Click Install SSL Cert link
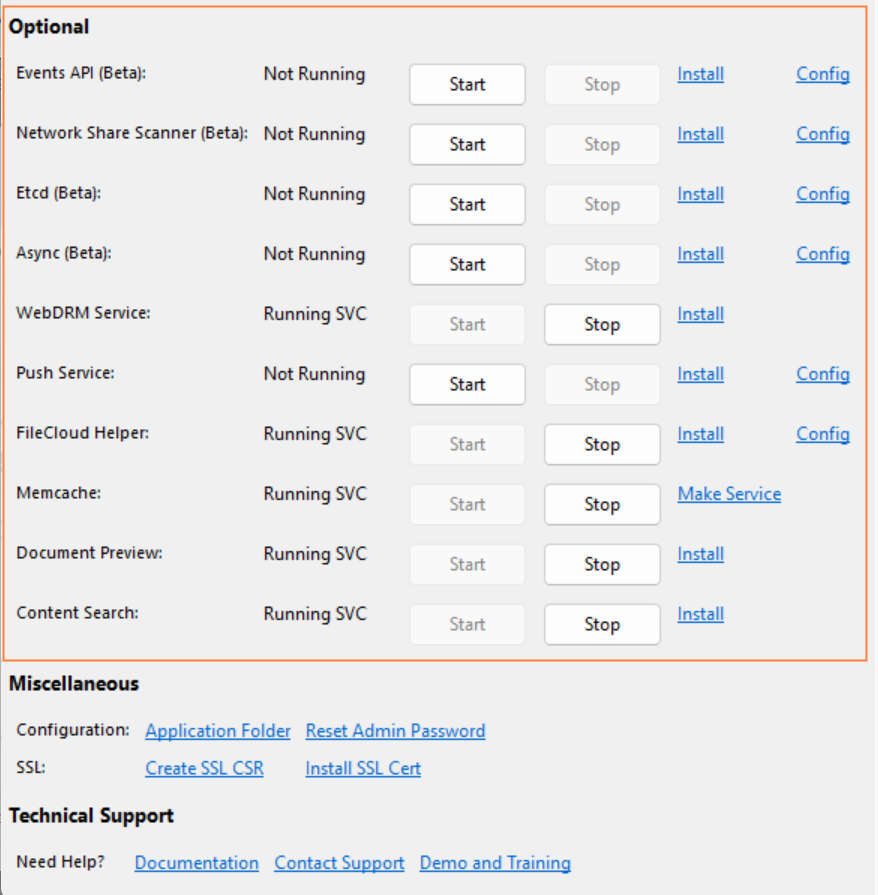 [x=363, y=768]
